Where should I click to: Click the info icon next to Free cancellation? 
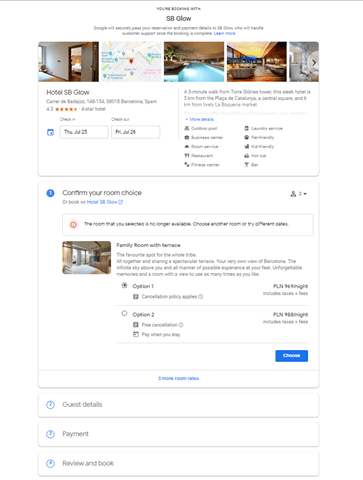(181, 325)
